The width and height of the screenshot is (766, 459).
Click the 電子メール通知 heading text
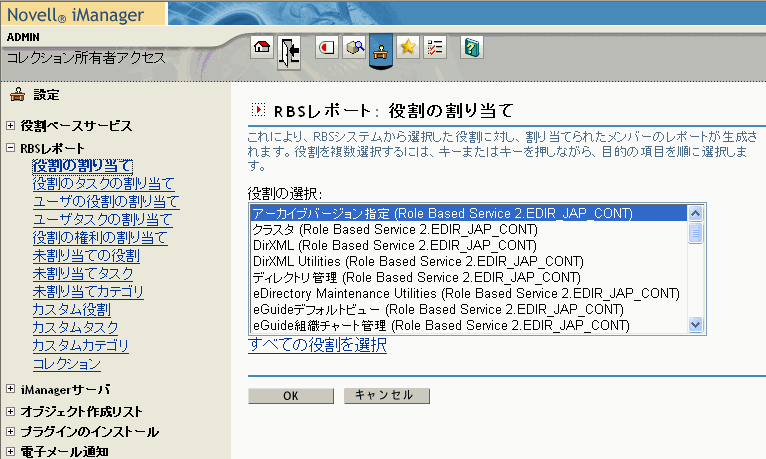point(64,452)
